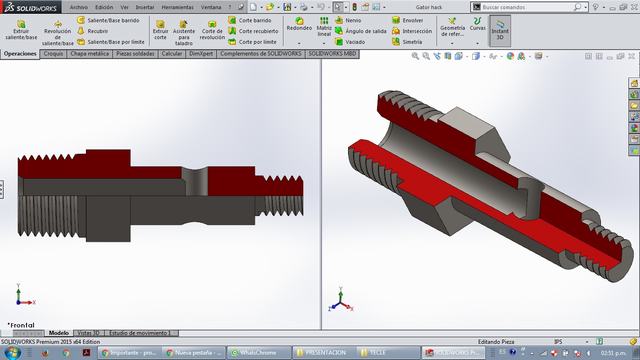This screenshot has height=360, width=640.
Task: Expand the Curvas dropdown arrow
Action: point(478,43)
